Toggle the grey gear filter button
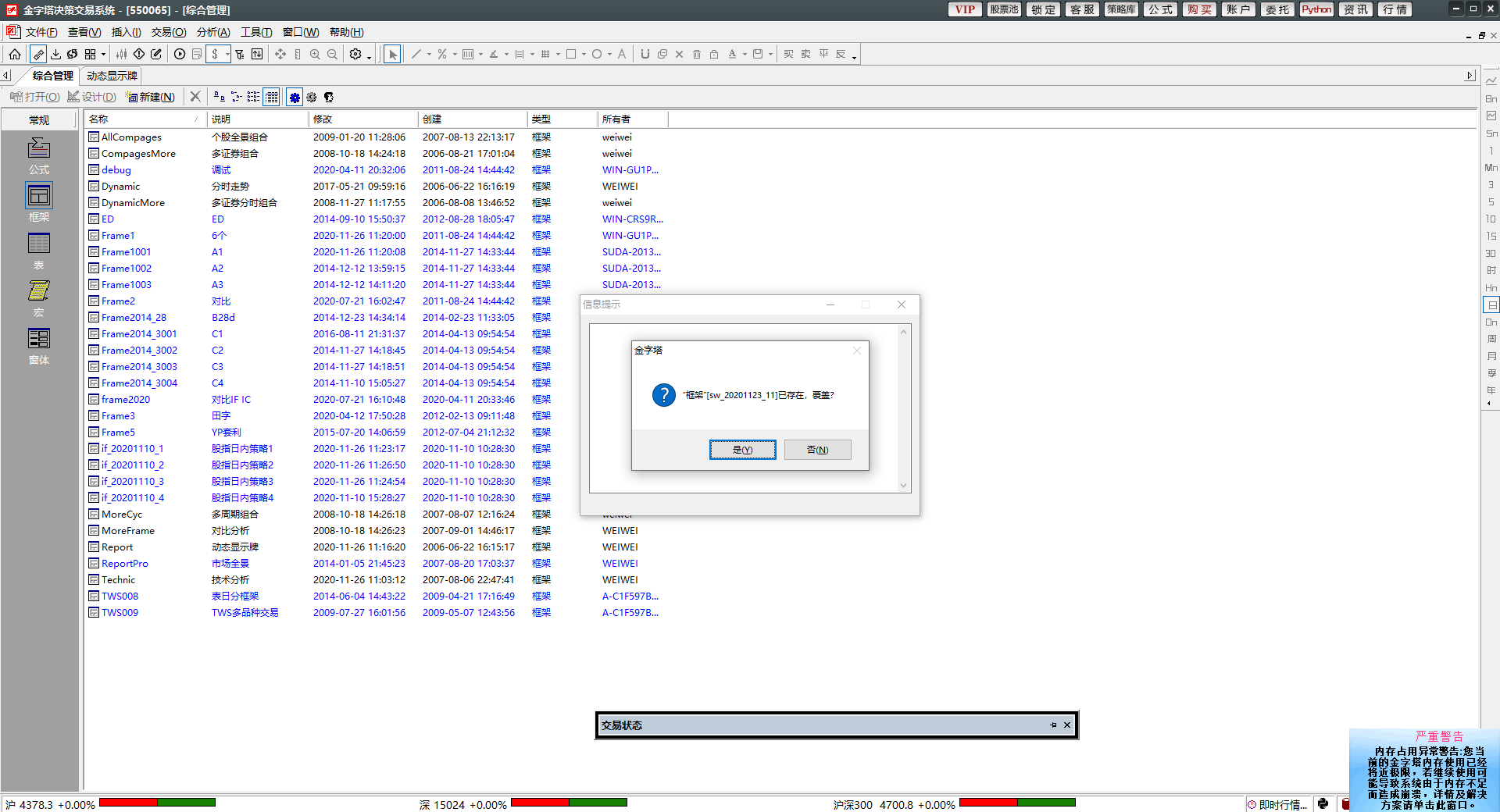The height and width of the screenshot is (812, 1500). [x=312, y=97]
